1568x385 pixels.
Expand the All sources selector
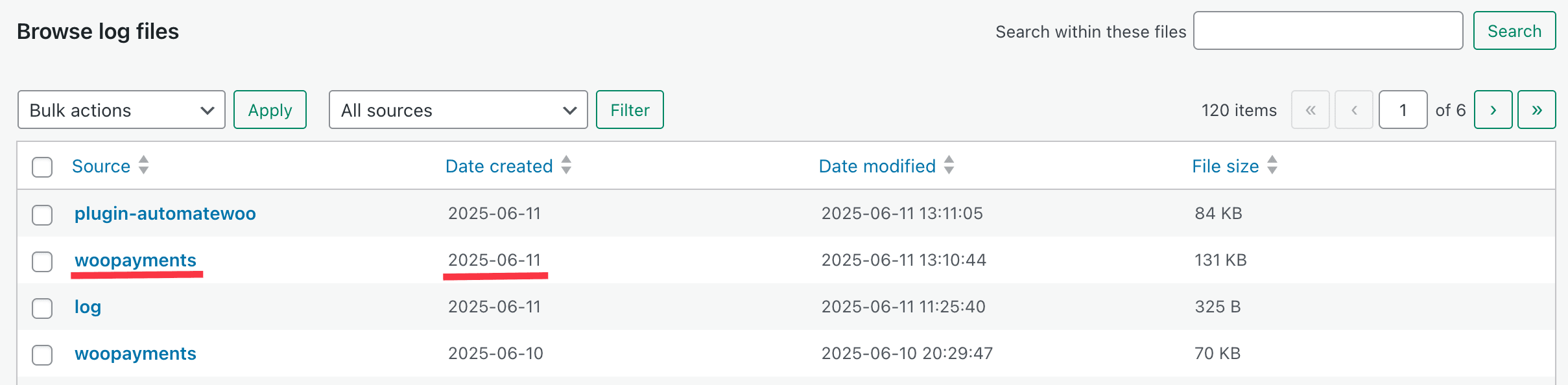pos(458,110)
